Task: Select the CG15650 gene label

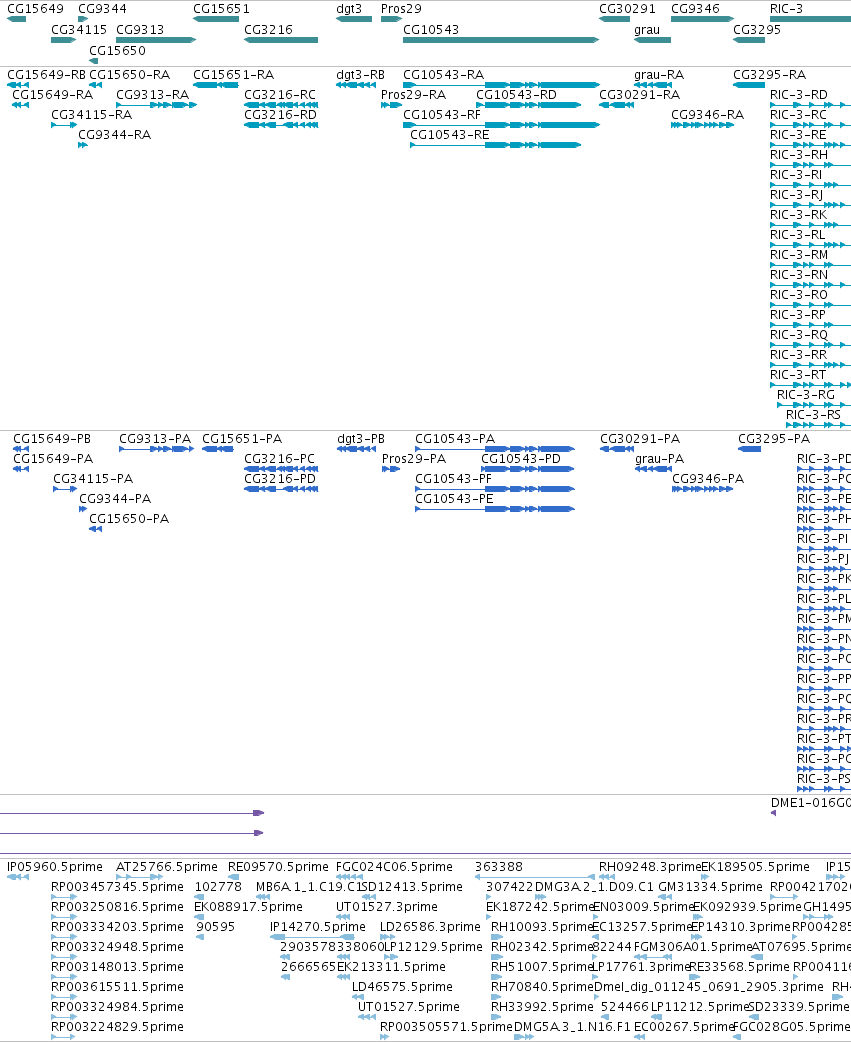Action: (x=118, y=51)
